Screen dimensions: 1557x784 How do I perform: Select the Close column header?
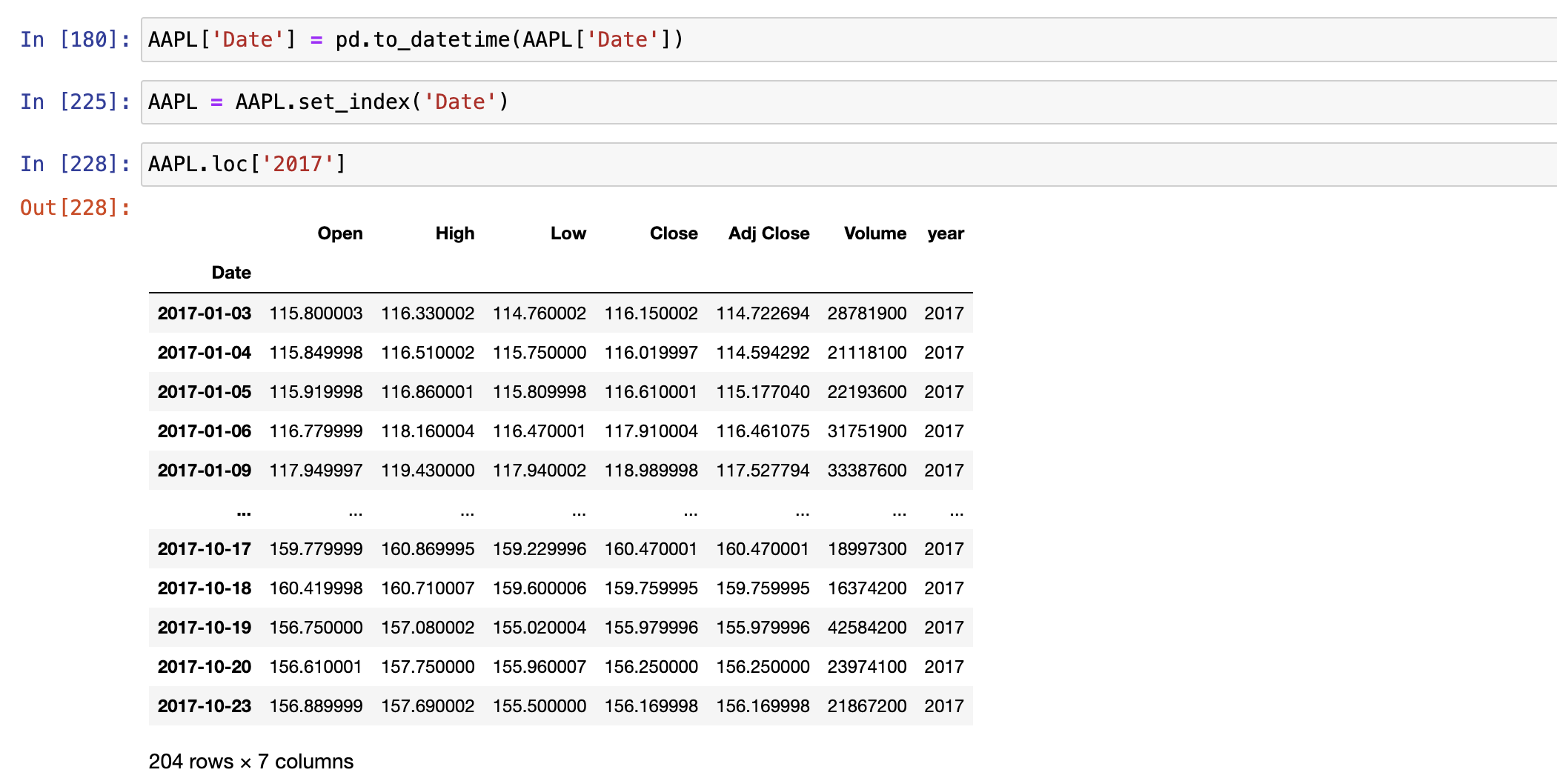674,233
